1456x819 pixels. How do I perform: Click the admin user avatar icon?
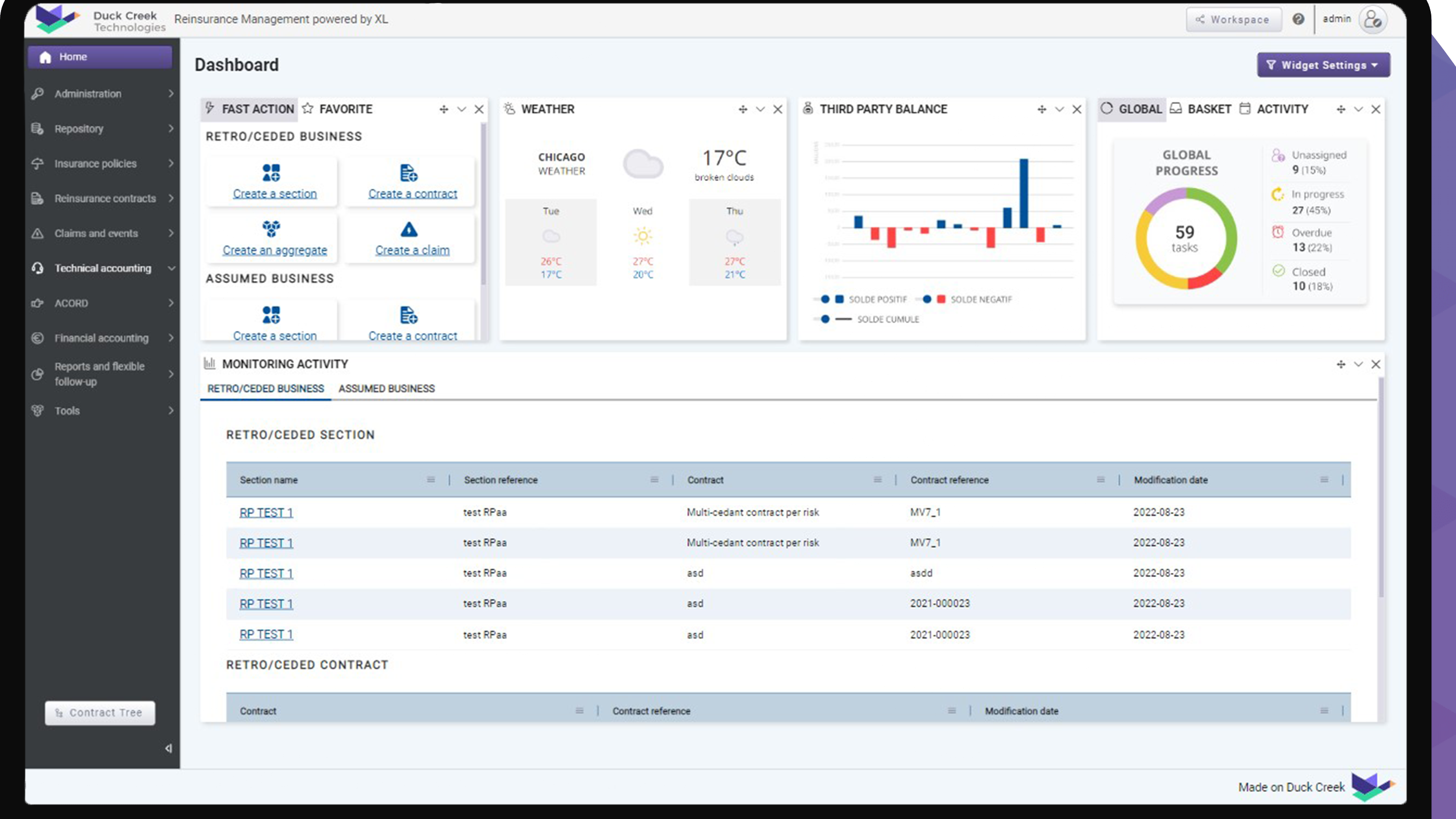tap(1372, 20)
